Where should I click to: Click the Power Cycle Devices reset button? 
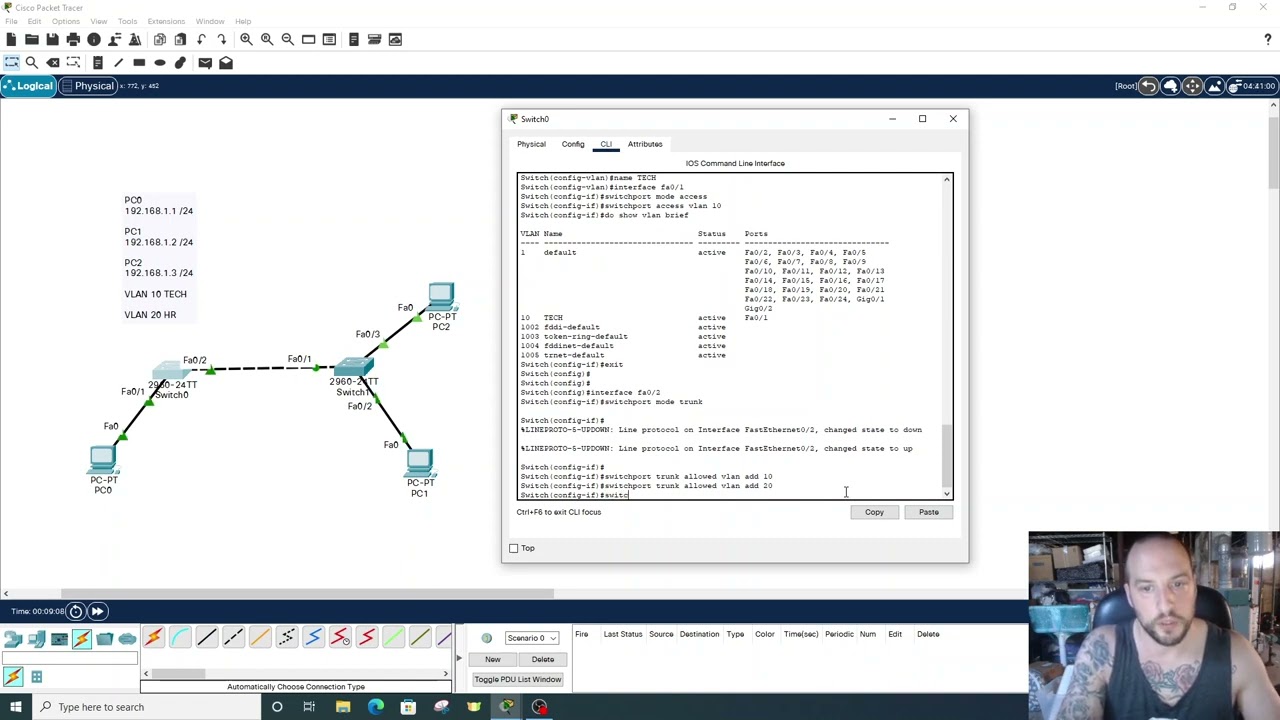click(x=76, y=611)
